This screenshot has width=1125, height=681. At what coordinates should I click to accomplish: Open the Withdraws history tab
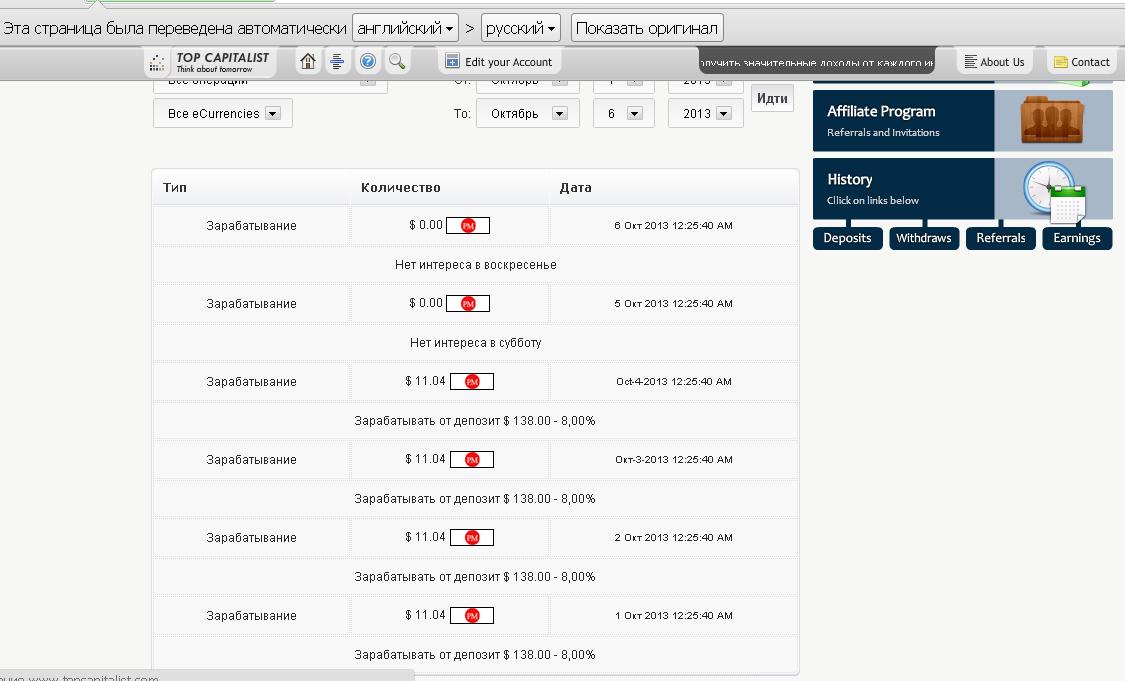coord(923,238)
